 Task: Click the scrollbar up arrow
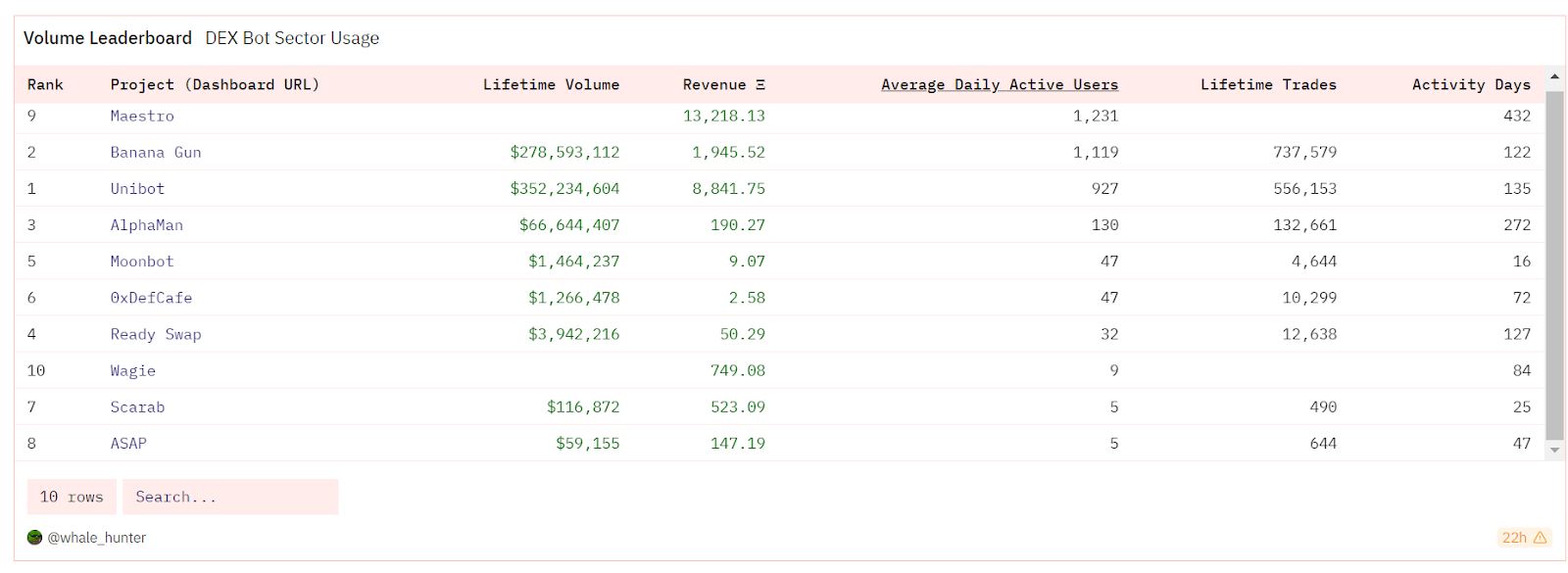pyautogui.click(x=1554, y=76)
